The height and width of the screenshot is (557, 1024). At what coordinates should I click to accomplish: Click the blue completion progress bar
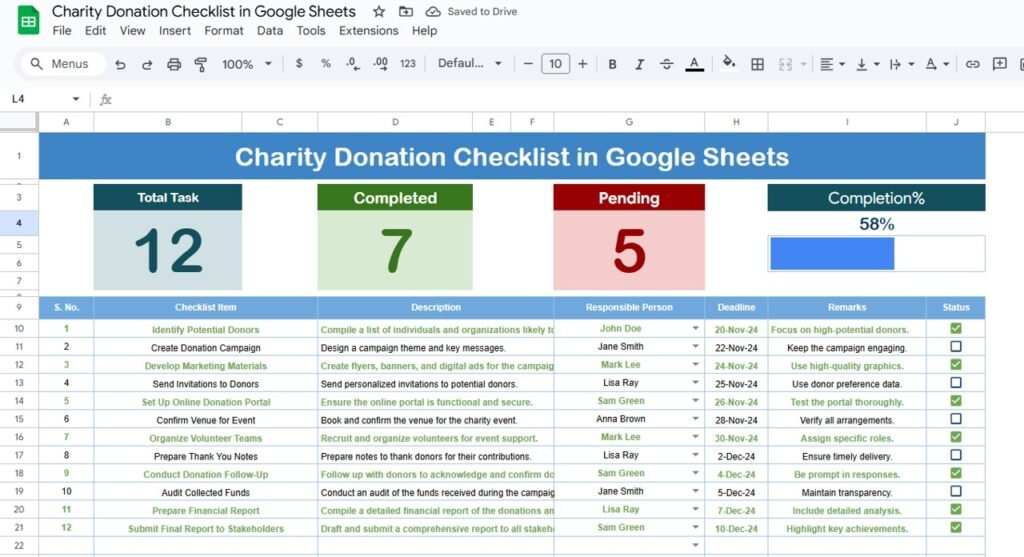[832, 253]
